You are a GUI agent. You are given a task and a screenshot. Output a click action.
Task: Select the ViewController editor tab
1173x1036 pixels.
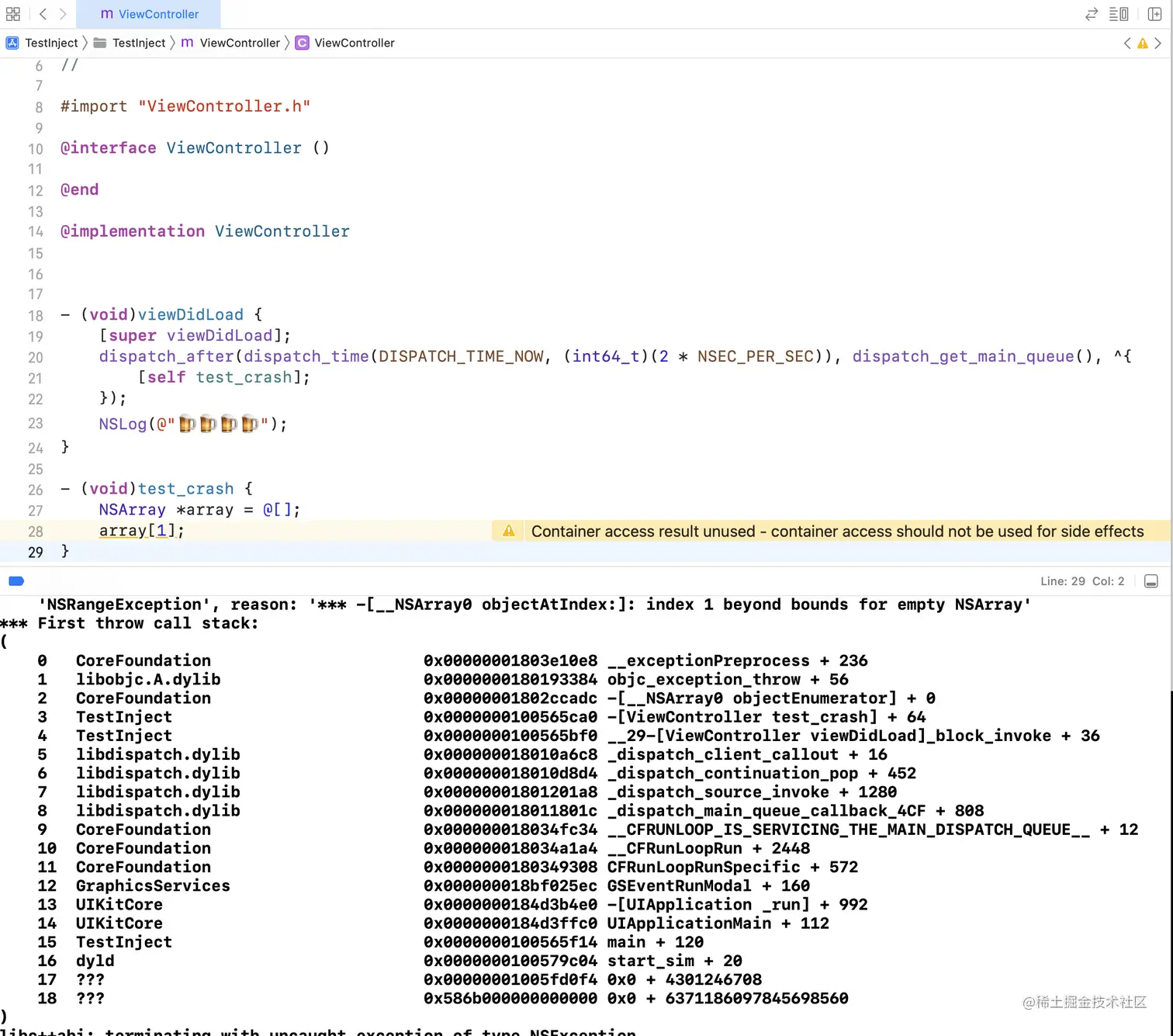point(149,14)
